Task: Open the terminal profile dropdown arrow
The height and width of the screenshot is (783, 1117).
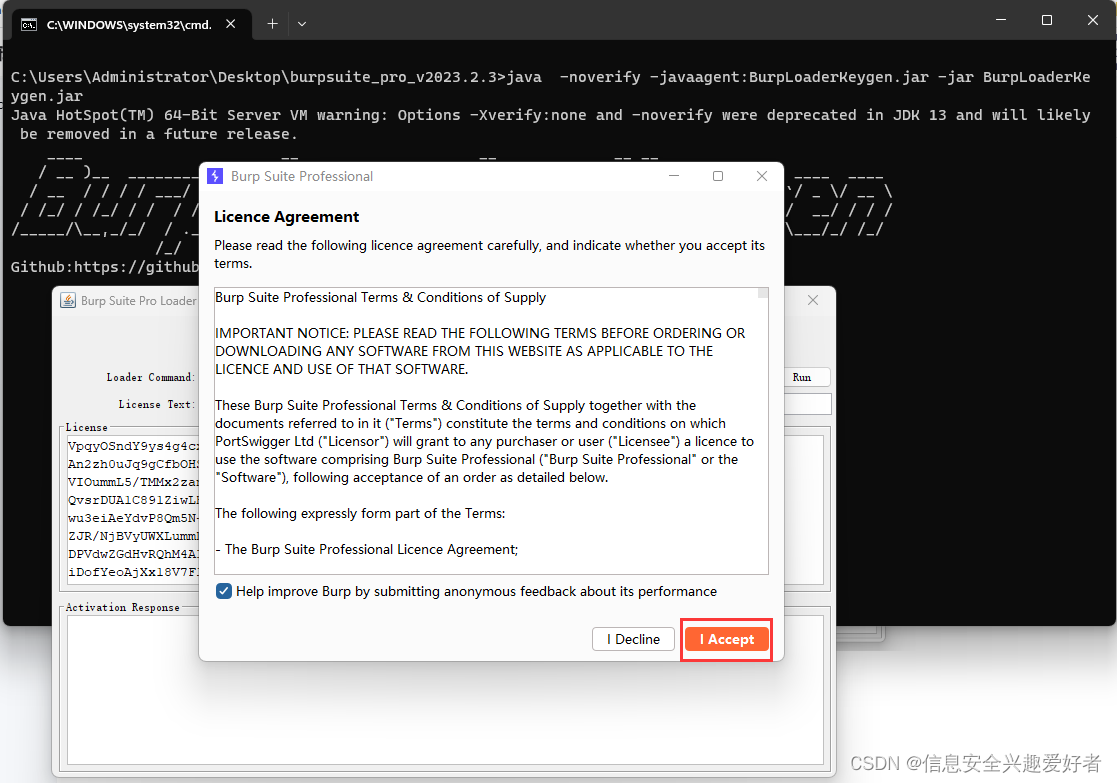Action: point(302,24)
